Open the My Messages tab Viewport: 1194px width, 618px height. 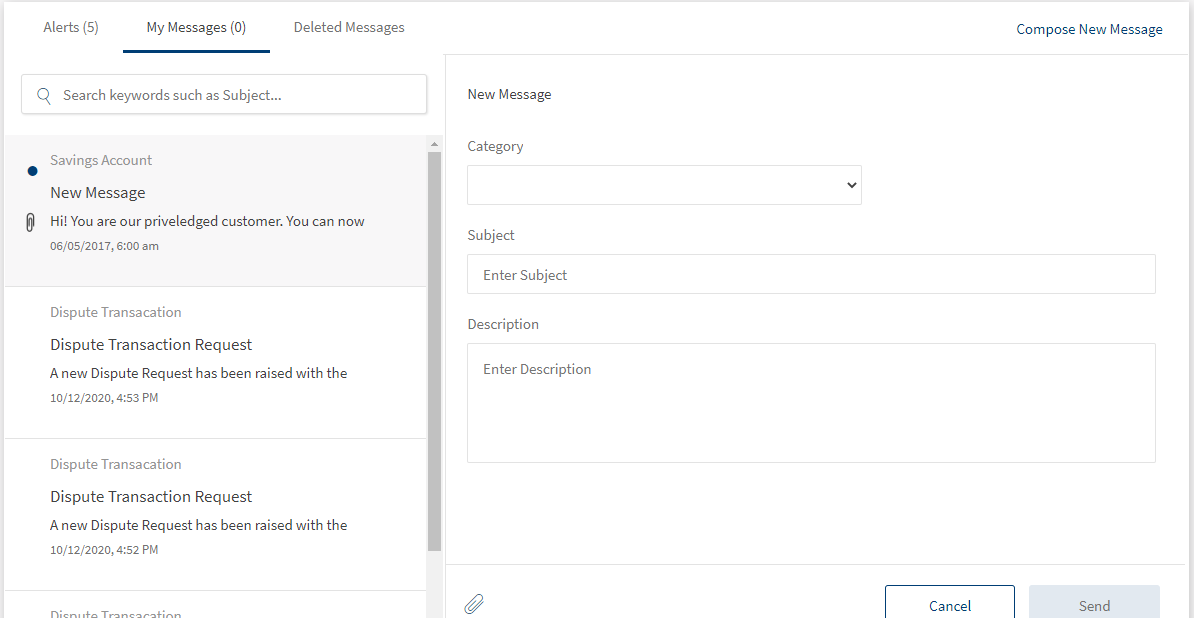(196, 27)
